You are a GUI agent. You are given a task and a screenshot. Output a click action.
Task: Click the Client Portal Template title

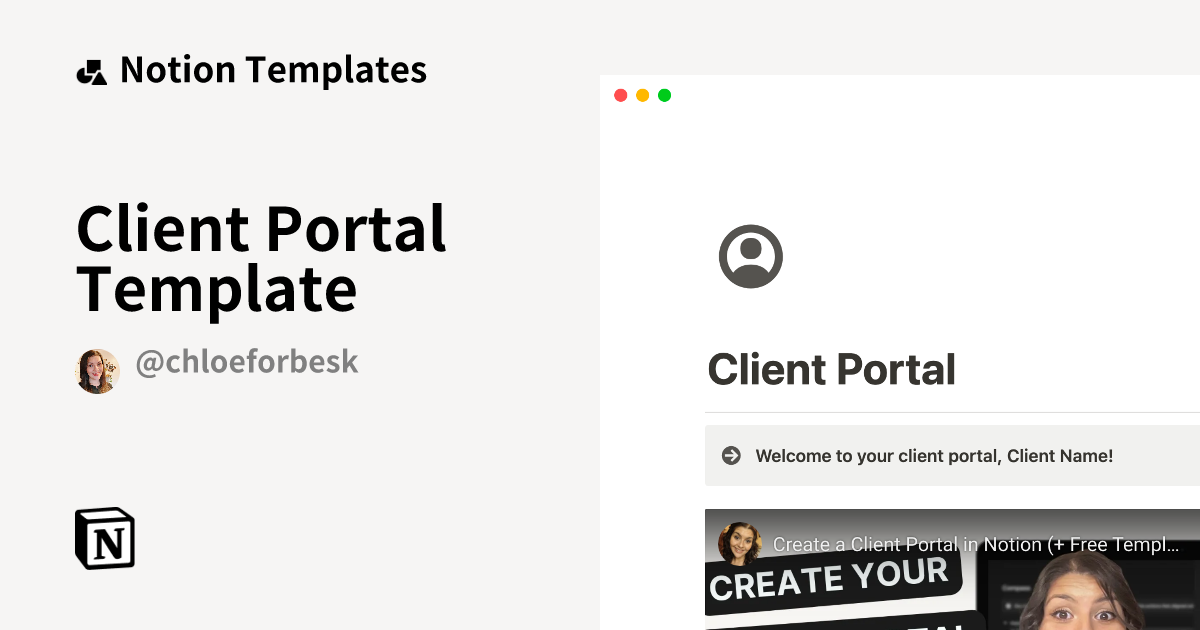tap(261, 258)
